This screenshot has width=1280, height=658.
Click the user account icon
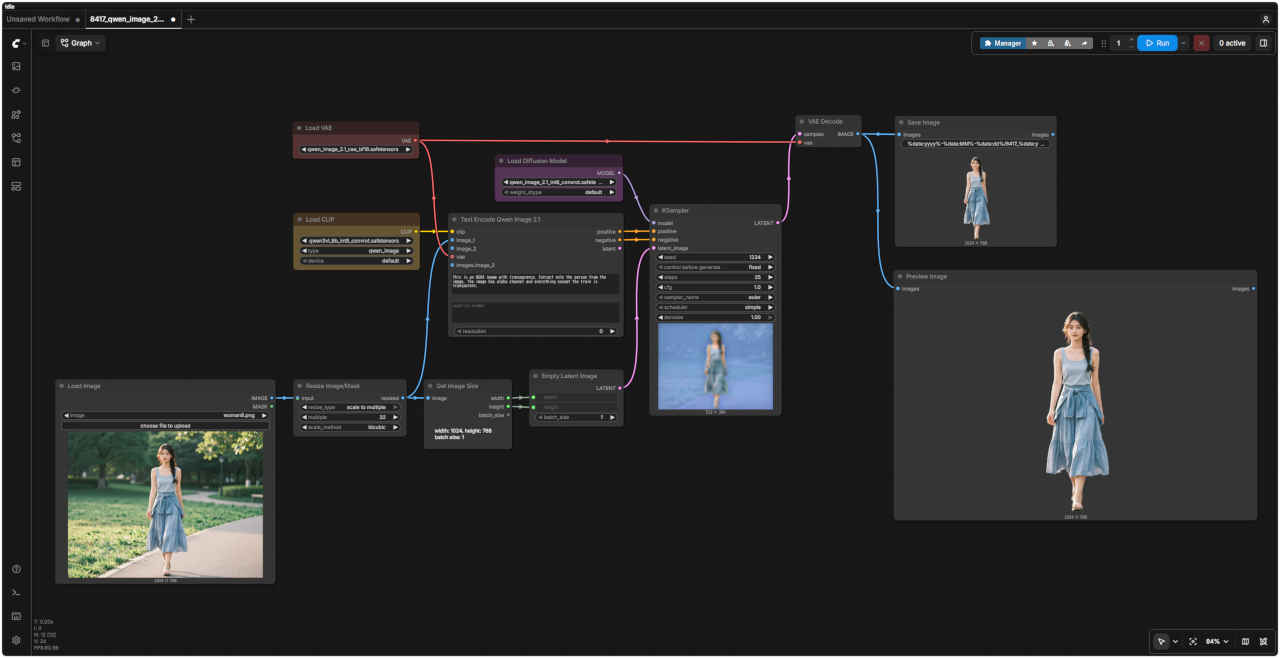[x=1266, y=19]
